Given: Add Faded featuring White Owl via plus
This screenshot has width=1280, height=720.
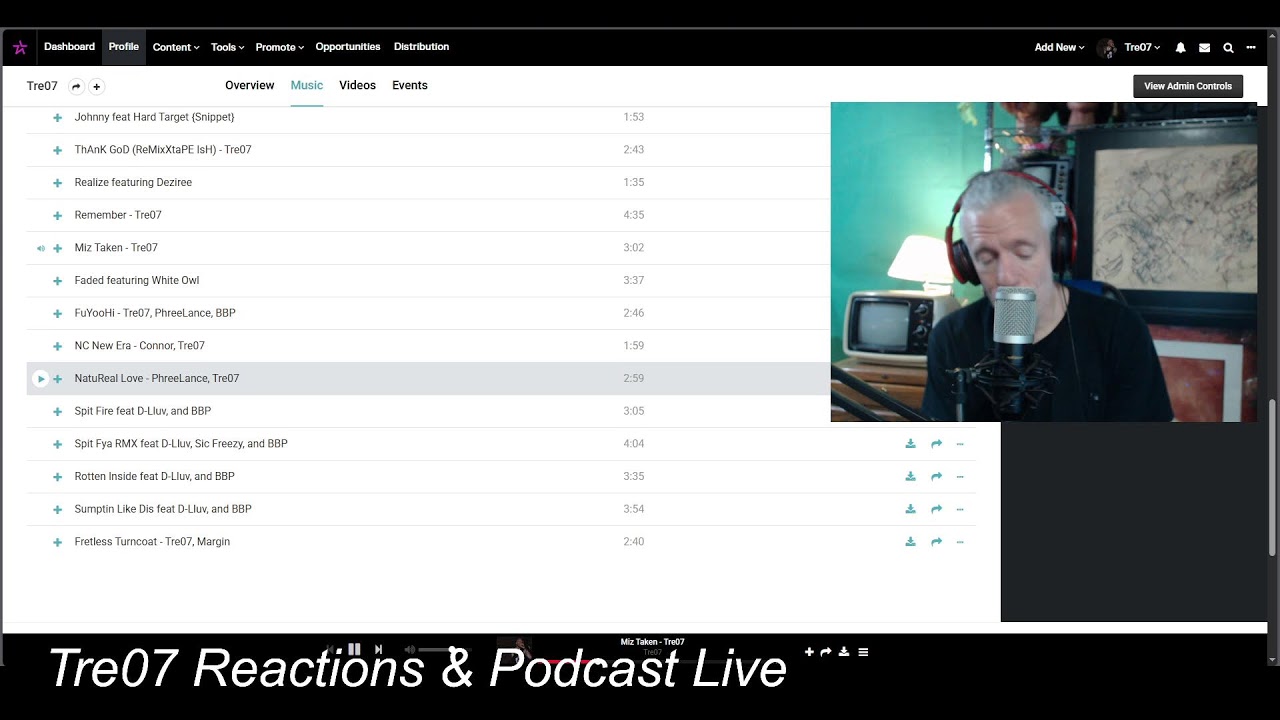Looking at the screenshot, I should click(57, 281).
